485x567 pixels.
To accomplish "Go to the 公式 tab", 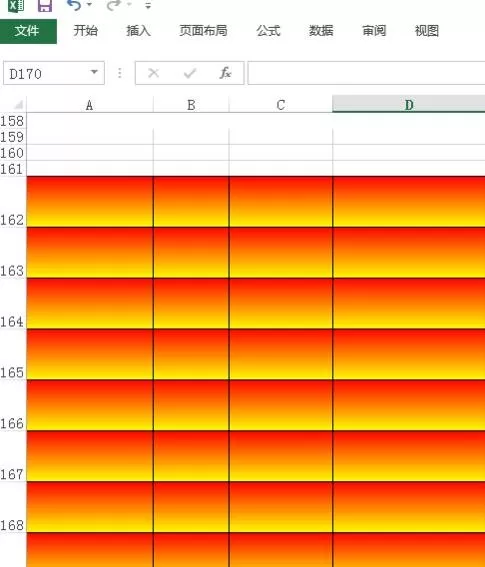I will coord(268,31).
